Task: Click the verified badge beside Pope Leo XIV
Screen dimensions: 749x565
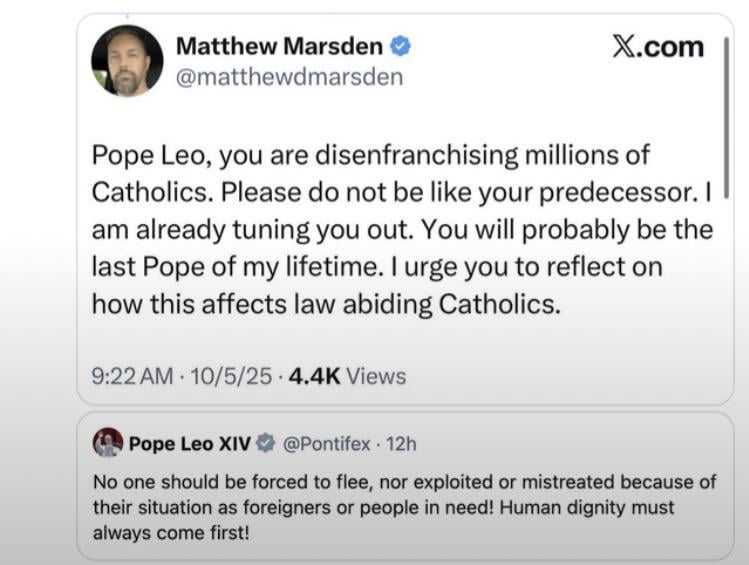Action: pos(266,443)
